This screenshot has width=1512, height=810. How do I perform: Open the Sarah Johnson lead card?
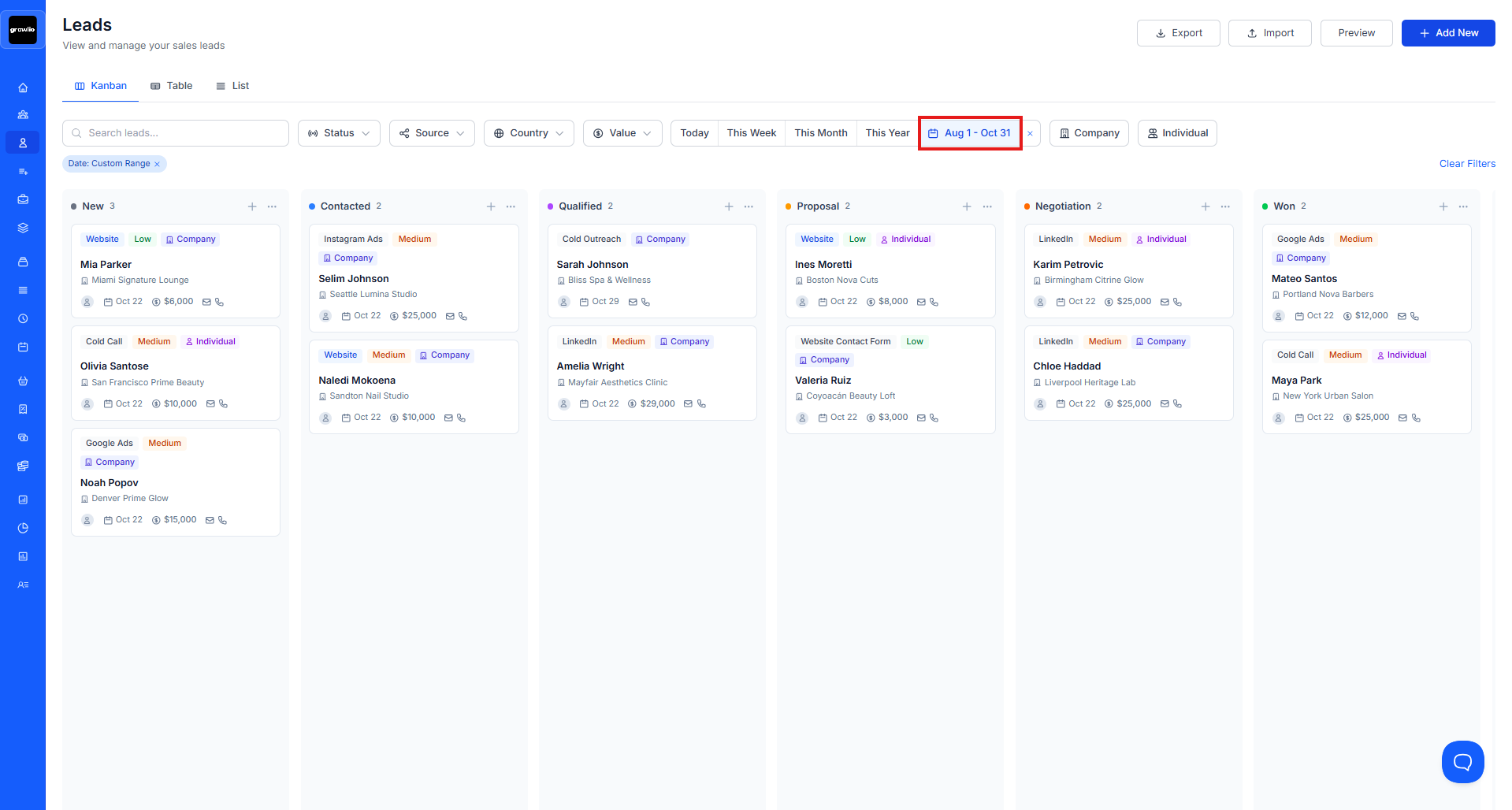click(x=652, y=271)
